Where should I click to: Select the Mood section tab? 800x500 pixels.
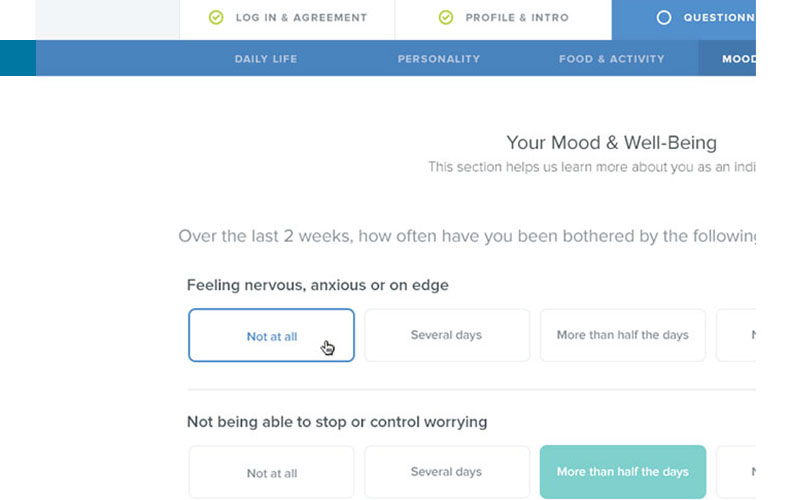click(727, 58)
